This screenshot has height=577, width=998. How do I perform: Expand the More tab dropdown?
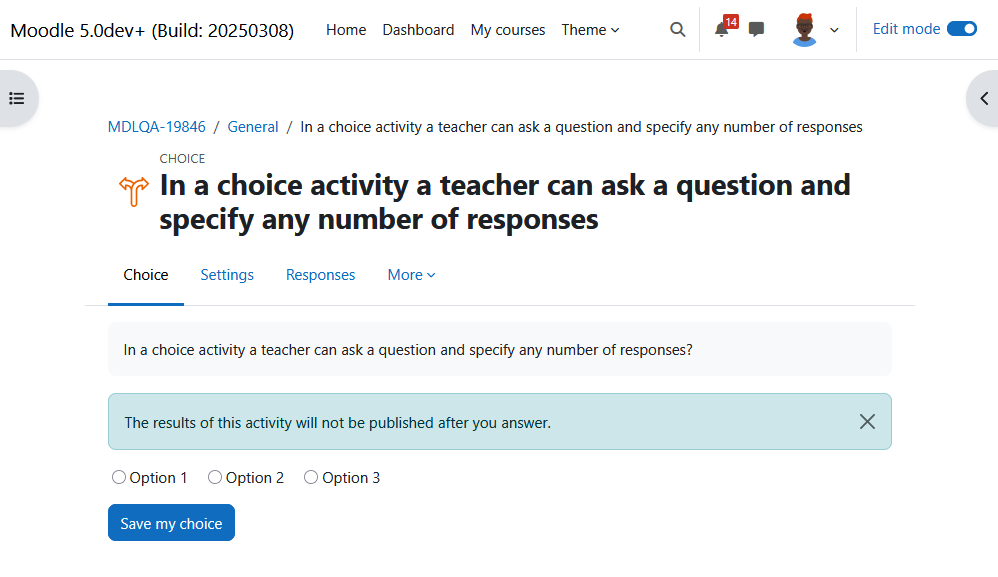411,275
